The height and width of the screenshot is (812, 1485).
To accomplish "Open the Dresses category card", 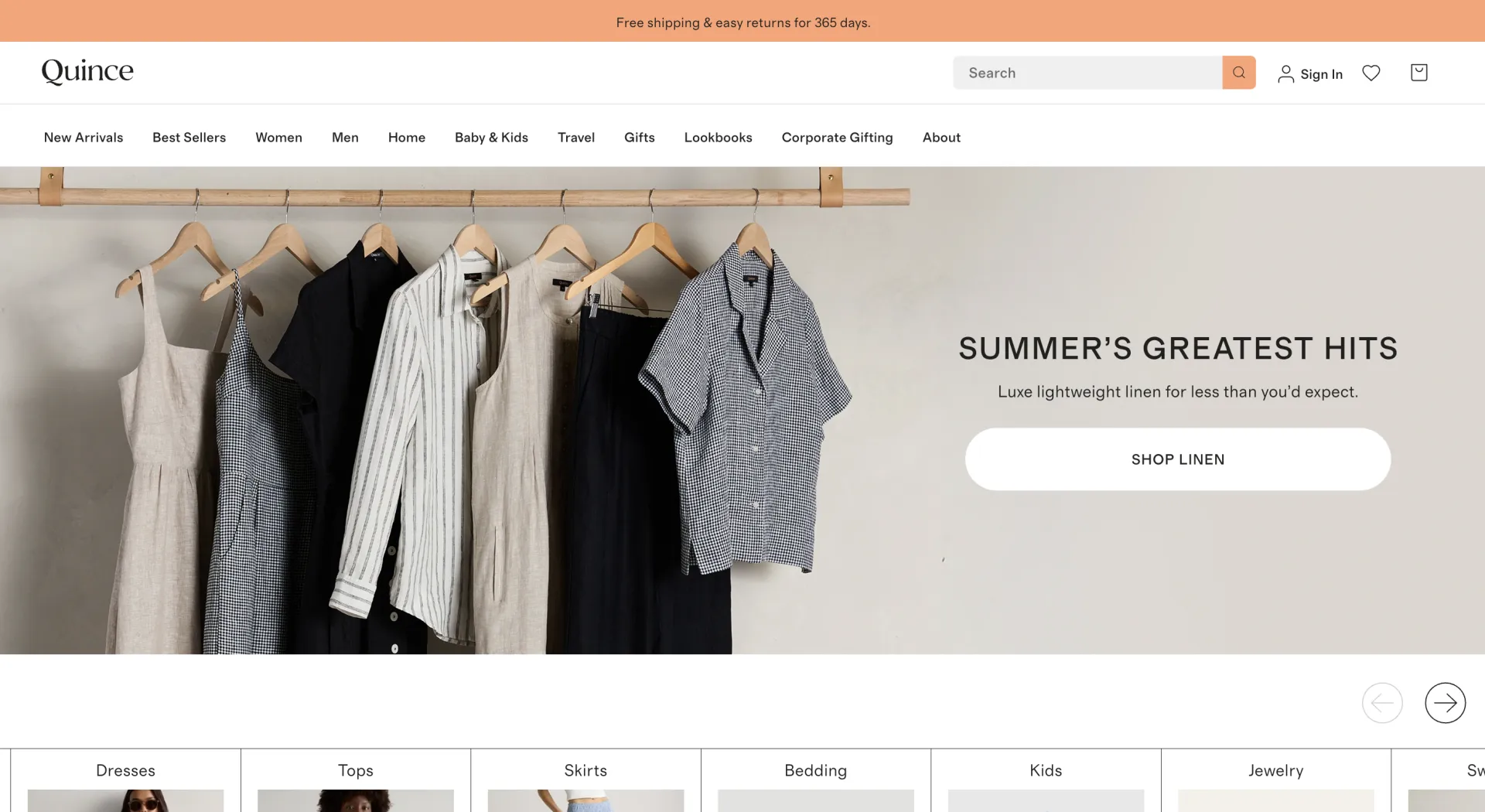I will tap(125, 780).
